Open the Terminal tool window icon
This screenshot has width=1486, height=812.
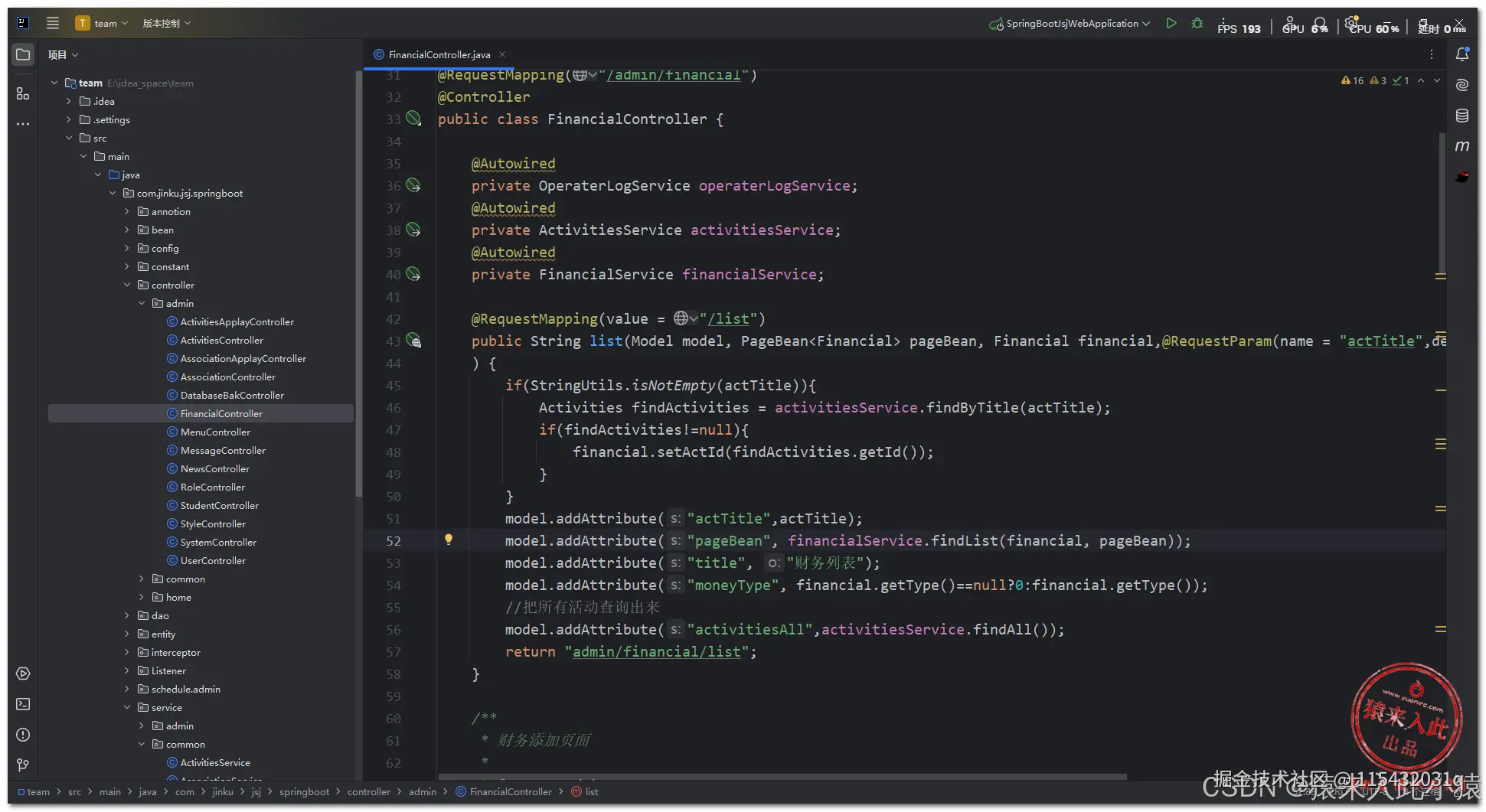(23, 704)
